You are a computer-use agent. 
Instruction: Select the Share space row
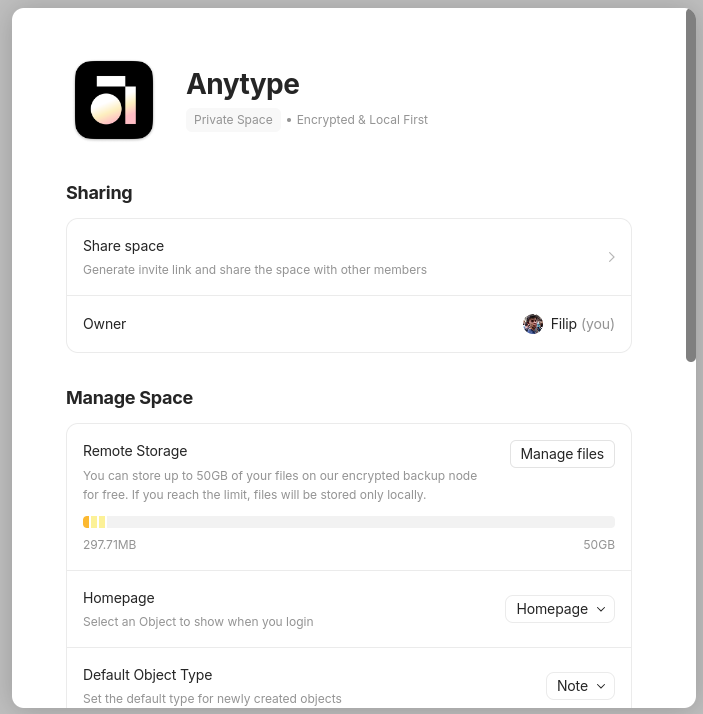[349, 257]
